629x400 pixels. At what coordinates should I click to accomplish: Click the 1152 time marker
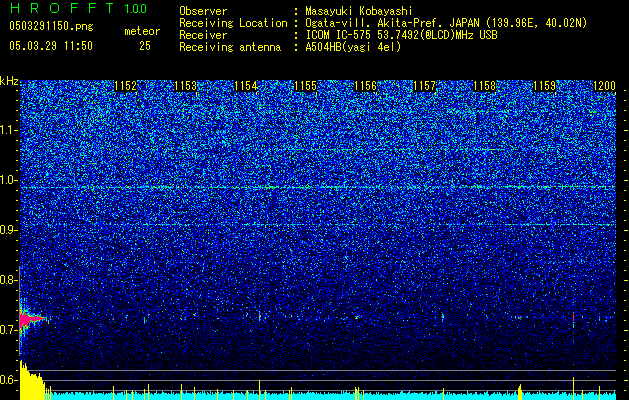tap(126, 86)
